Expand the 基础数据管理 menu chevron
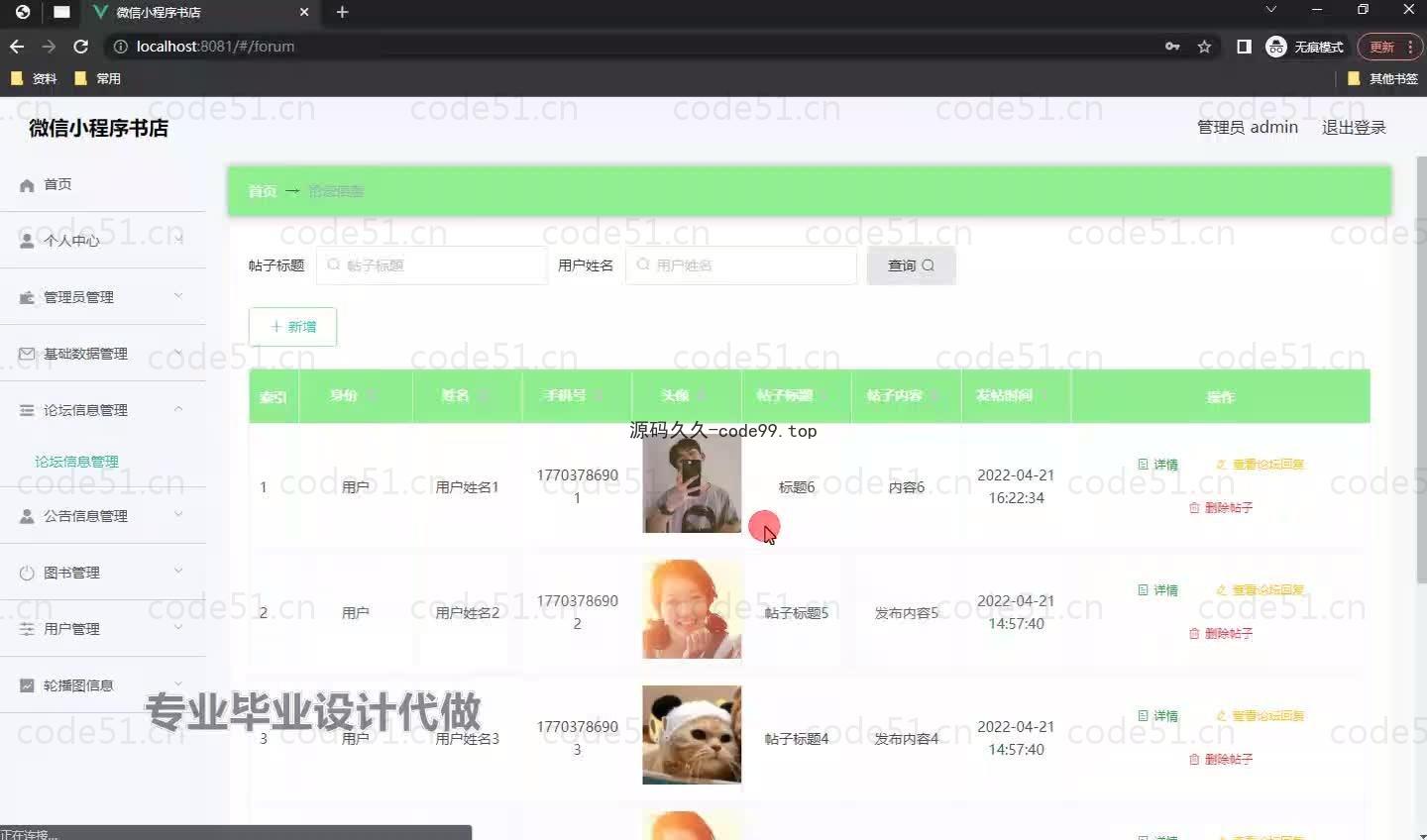Screen dimensions: 1427x840 point(178,353)
